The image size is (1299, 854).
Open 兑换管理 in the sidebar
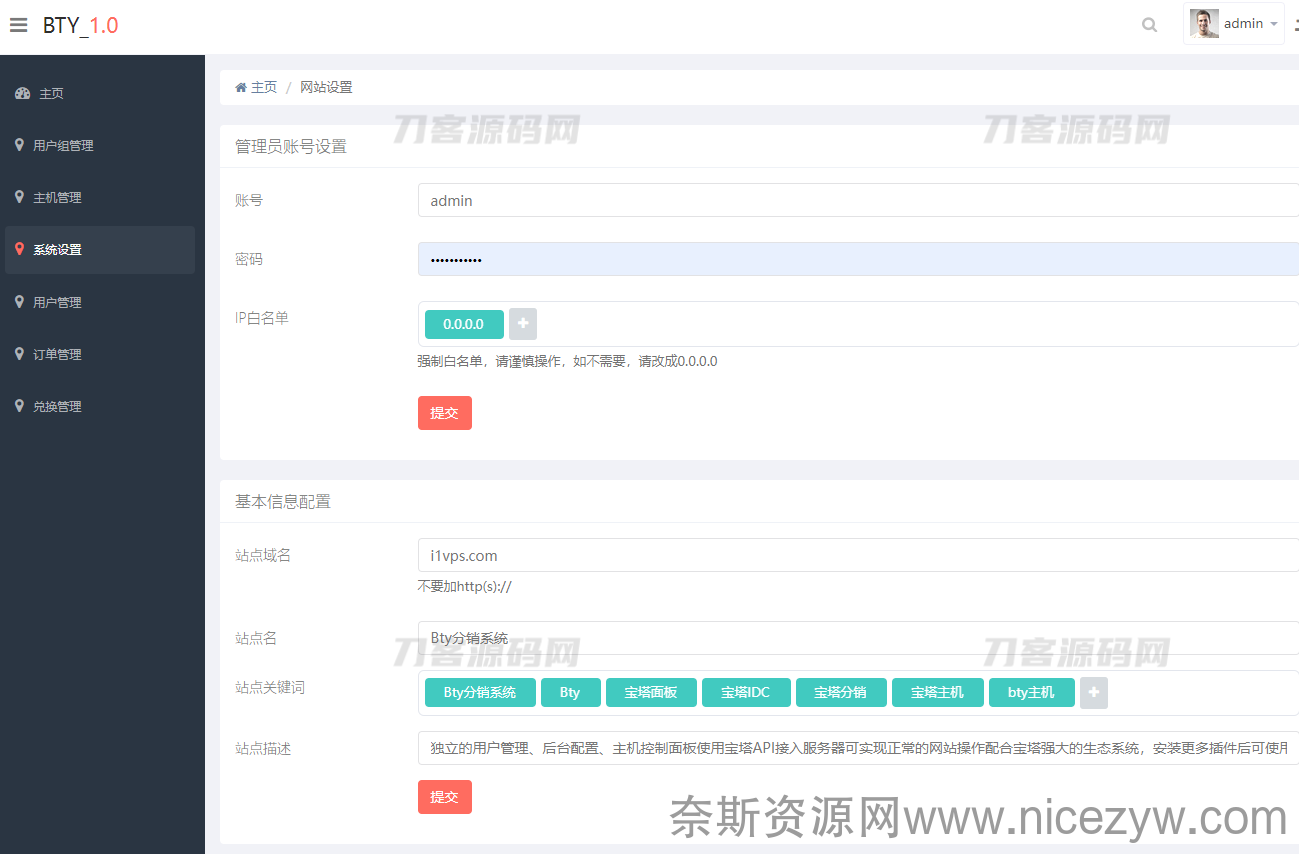[x=100, y=406]
